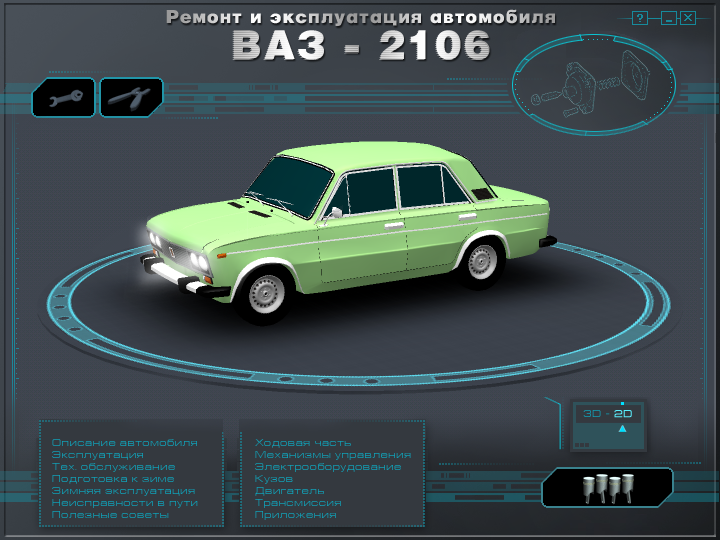Click the car's glowing headlights
Image resolution: width=720 pixels, height=540 pixels.
pyautogui.click(x=199, y=262)
